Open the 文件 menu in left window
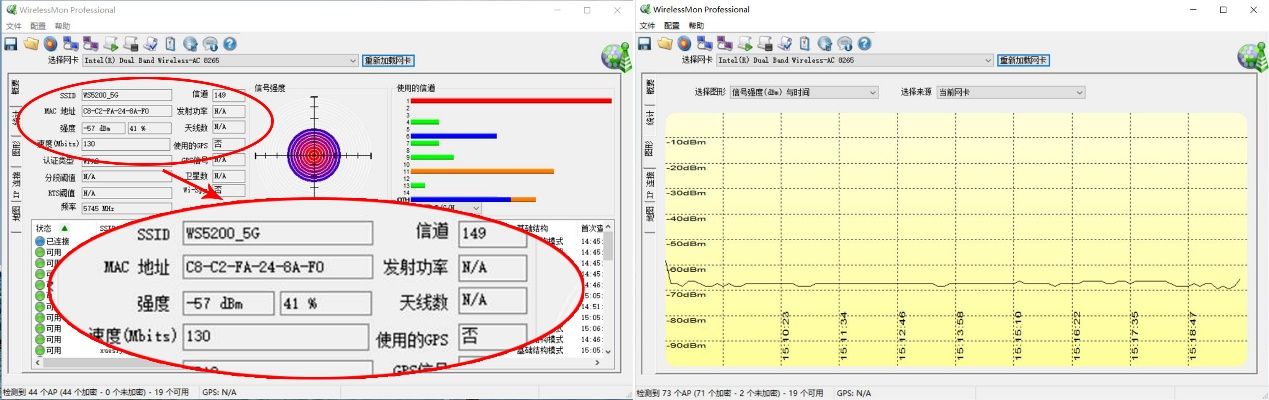The height and width of the screenshot is (400, 1269). (13, 25)
